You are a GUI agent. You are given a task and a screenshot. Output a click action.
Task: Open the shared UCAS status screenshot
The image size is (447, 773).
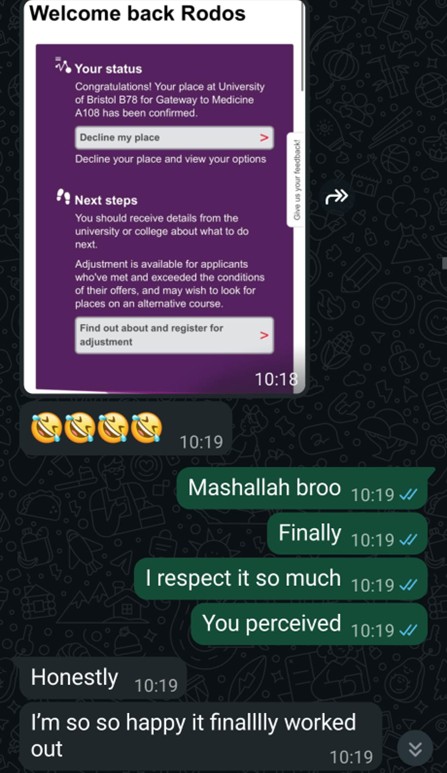[x=165, y=197]
